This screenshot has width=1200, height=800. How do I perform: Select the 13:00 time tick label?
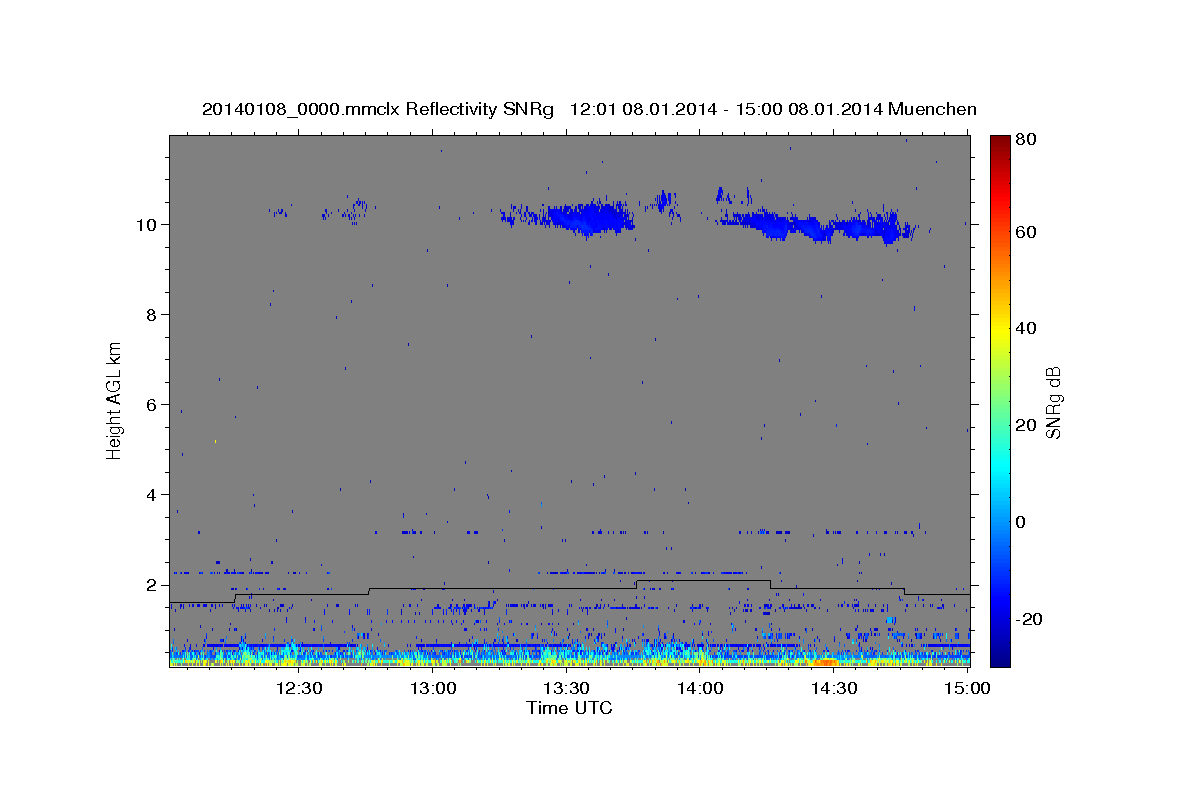point(432,689)
